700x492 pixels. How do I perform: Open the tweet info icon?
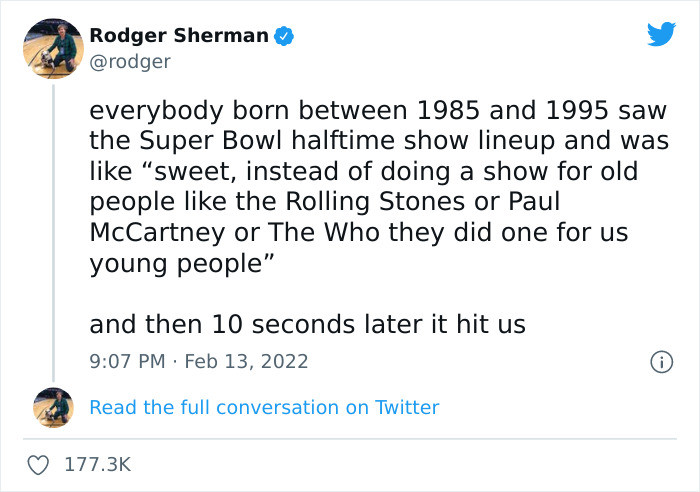[660, 361]
